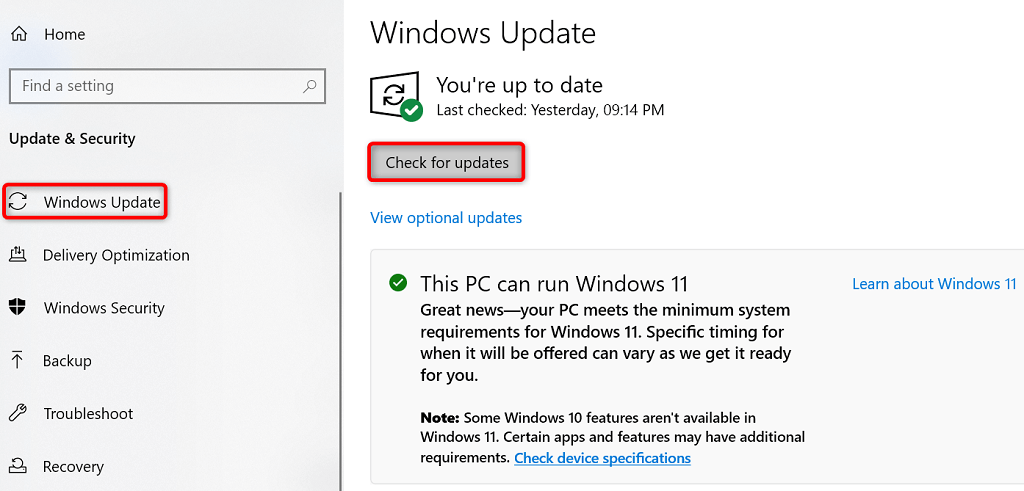Click the Recovery person icon

click(x=18, y=466)
